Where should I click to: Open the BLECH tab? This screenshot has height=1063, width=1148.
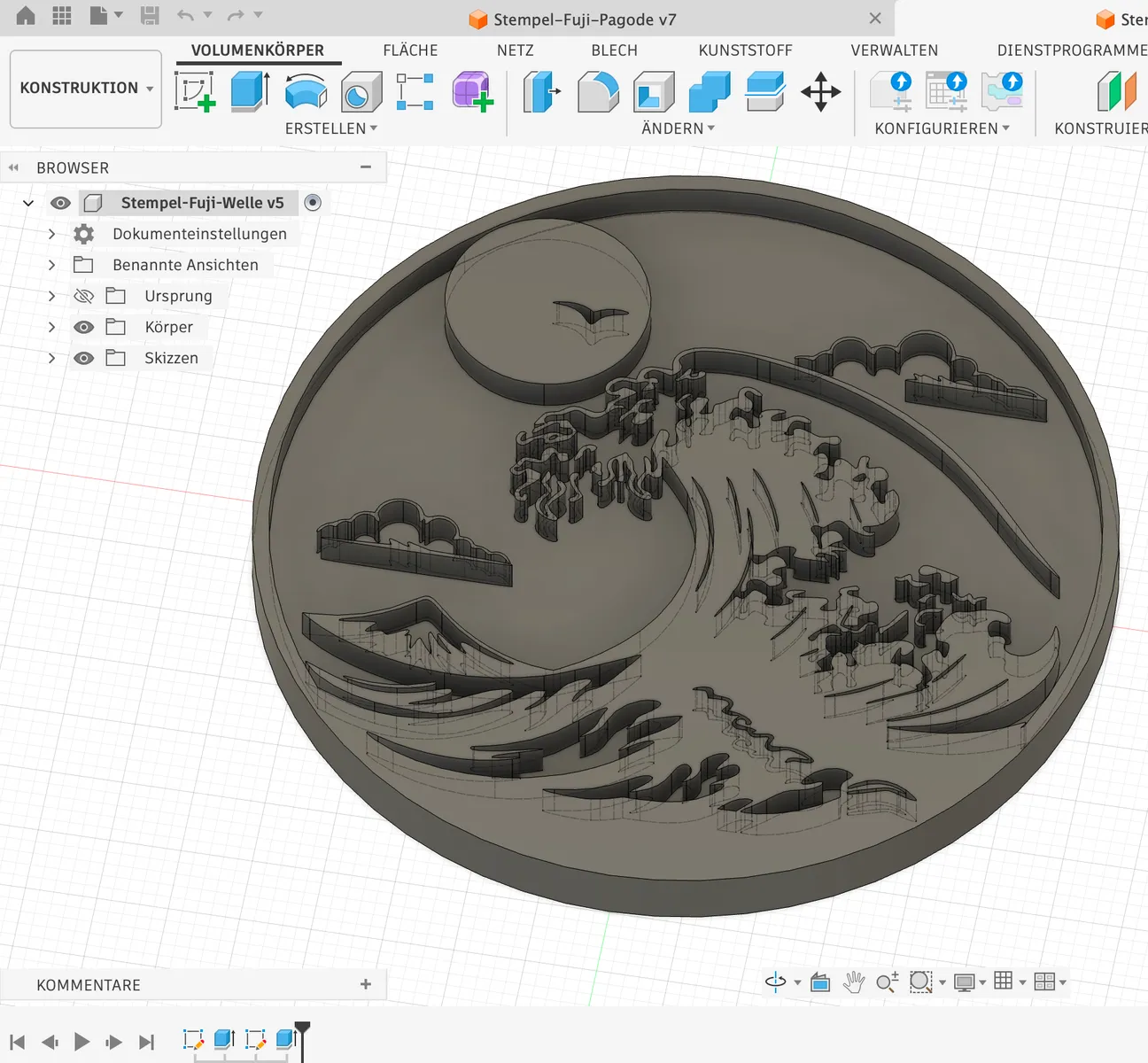pyautogui.click(x=615, y=50)
